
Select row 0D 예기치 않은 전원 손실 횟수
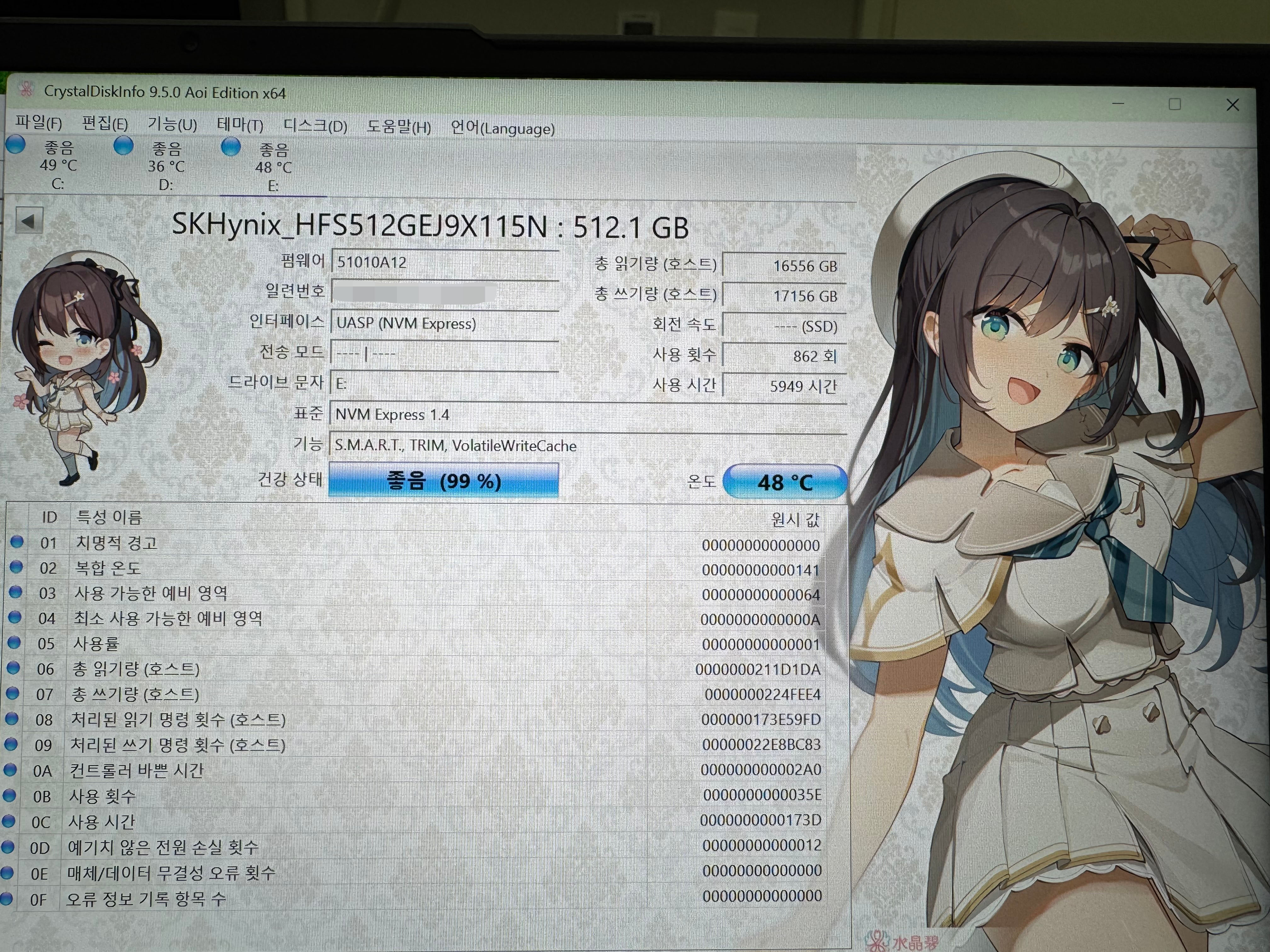tap(425, 847)
